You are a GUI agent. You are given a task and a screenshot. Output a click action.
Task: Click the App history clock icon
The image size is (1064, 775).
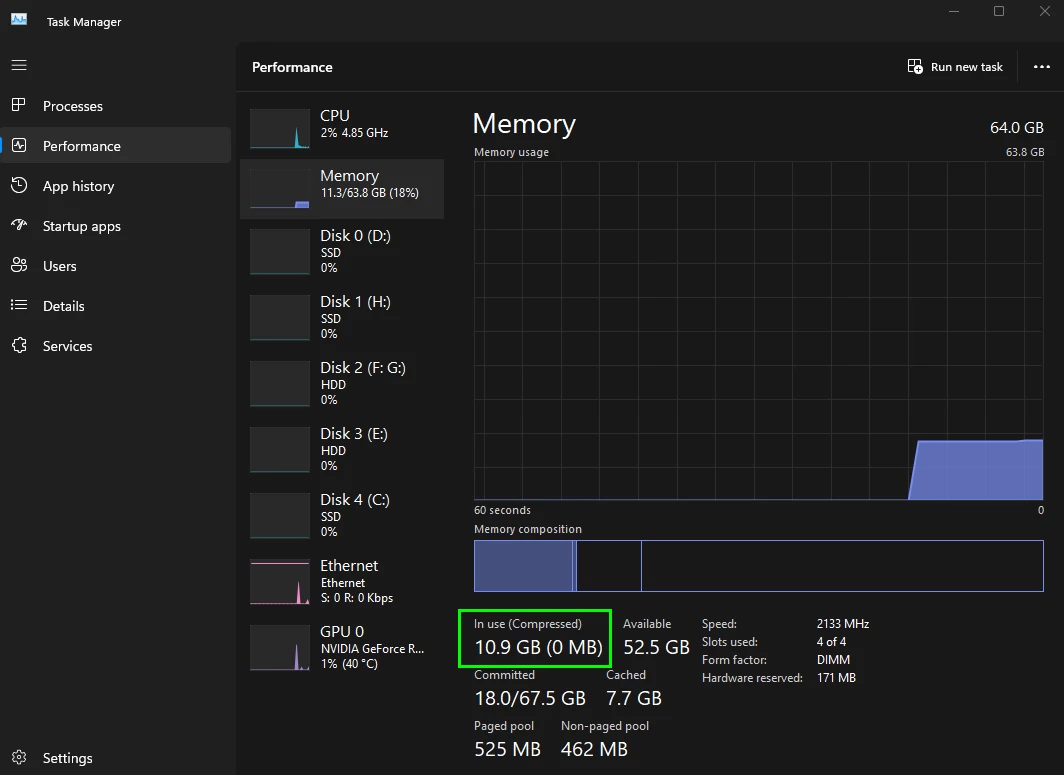point(19,185)
